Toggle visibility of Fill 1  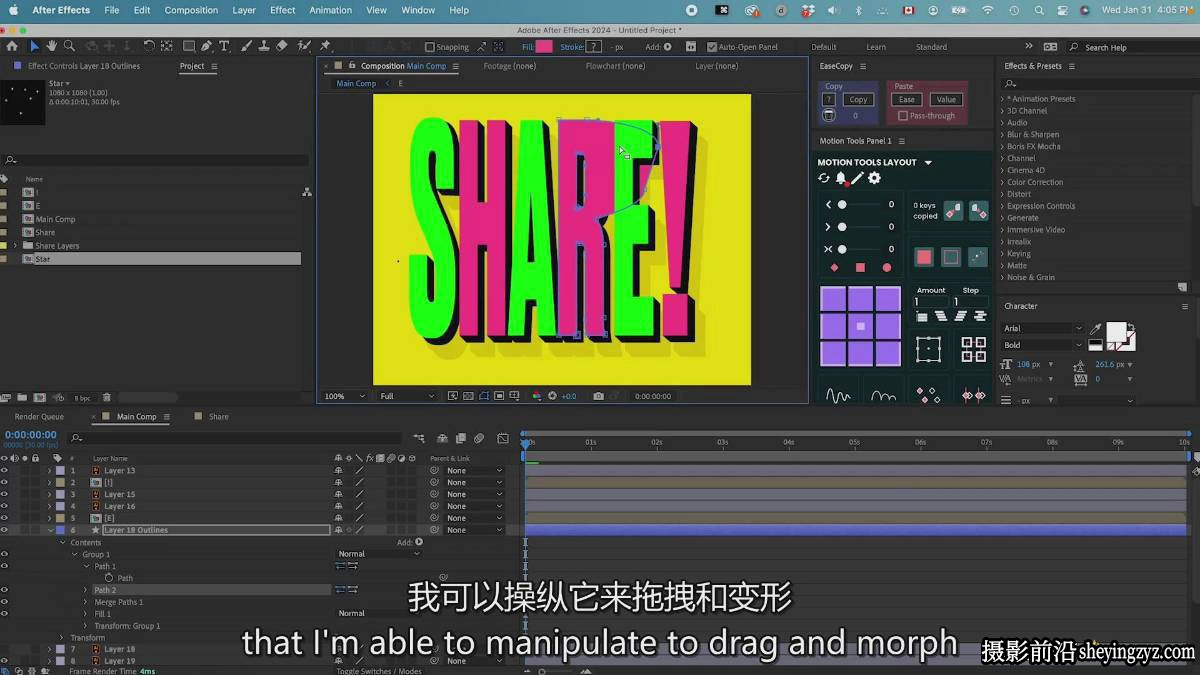pos(4,614)
